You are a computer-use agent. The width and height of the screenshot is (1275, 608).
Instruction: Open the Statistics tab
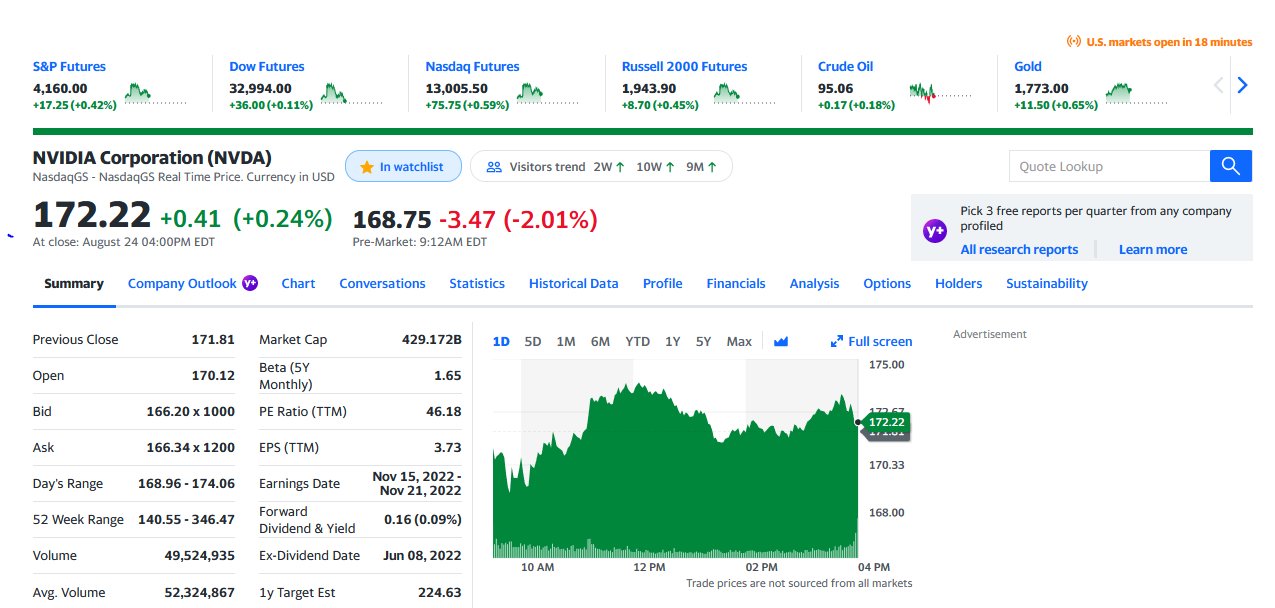click(x=477, y=284)
